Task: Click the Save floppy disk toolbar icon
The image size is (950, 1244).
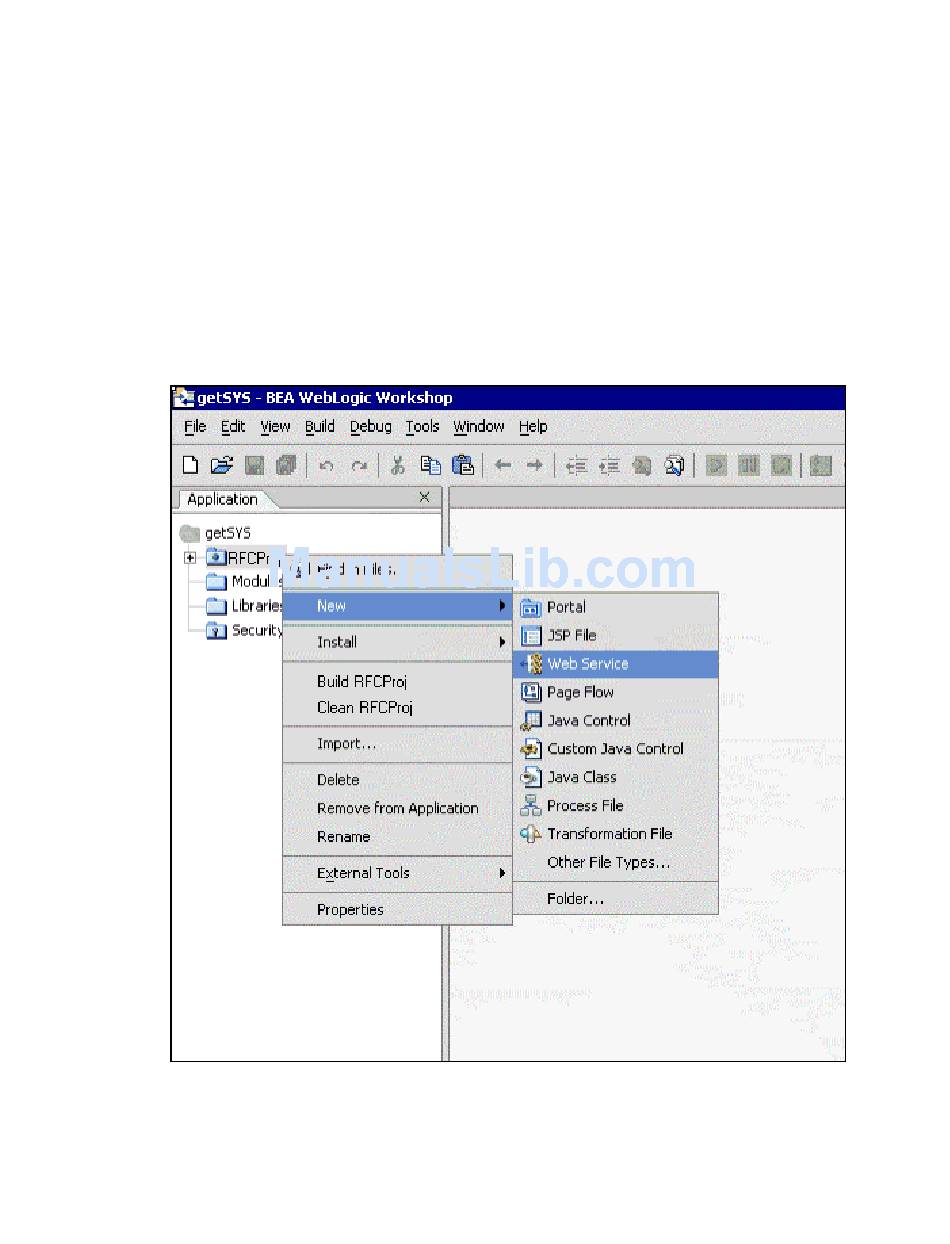Action: pyautogui.click(x=255, y=465)
